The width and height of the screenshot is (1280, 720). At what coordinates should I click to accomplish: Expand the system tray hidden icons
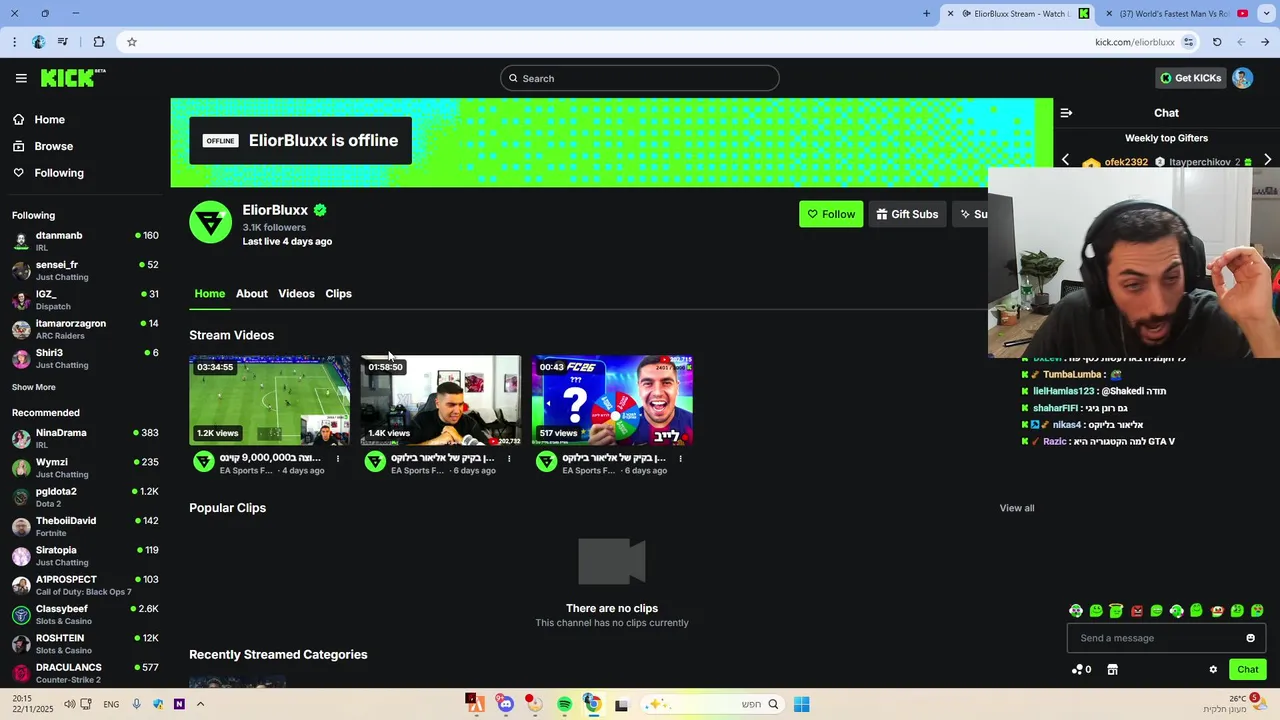[200, 704]
